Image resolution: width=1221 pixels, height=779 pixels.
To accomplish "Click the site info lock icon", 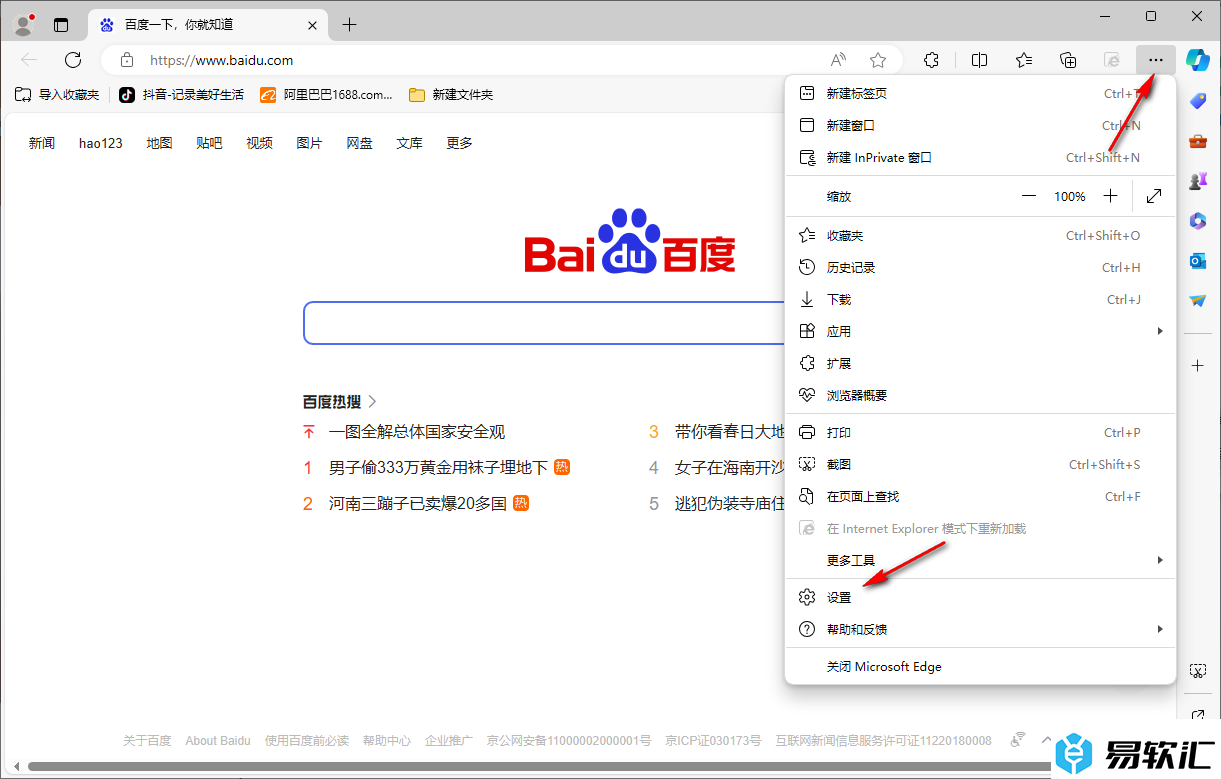I will coord(127,60).
